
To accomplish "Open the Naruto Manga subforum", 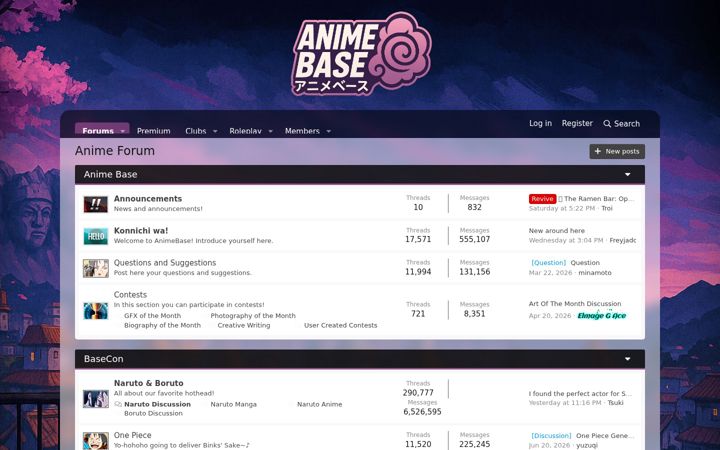I will [234, 404].
